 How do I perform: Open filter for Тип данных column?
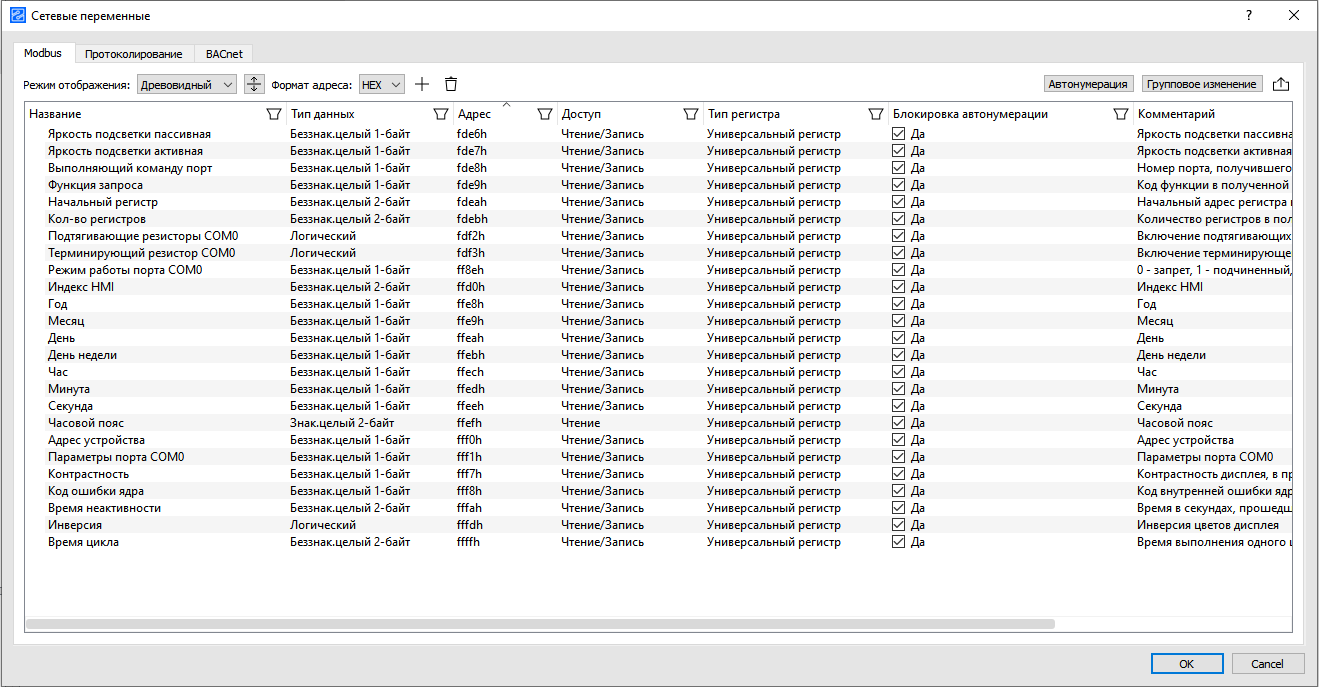[x=440, y=114]
